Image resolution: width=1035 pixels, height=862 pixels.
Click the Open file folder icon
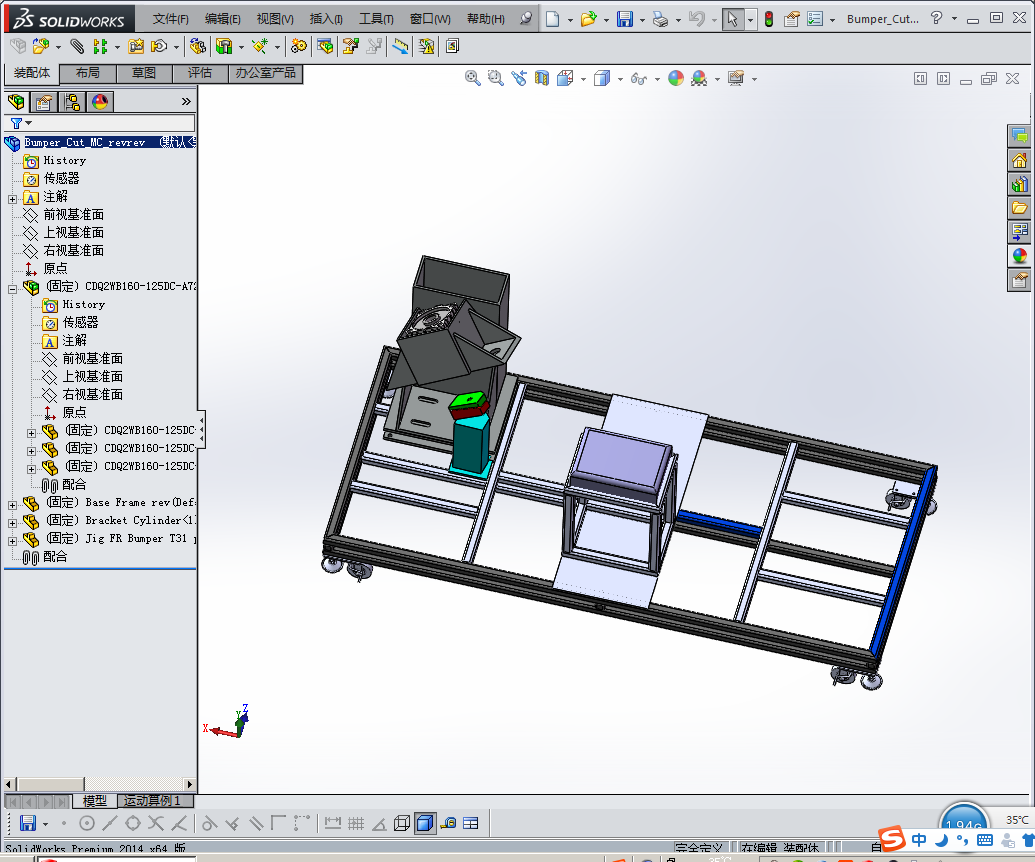pos(587,19)
